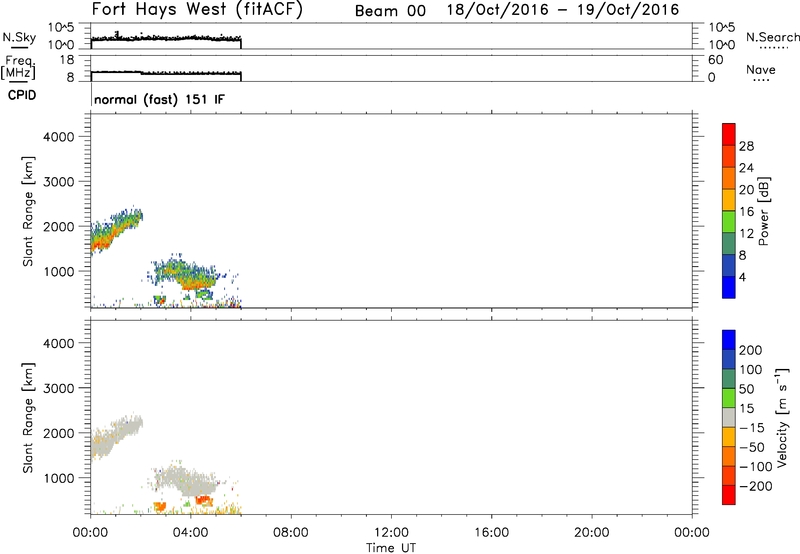Click the 'Nave' legend label
Viewport: 800px width, 554px height.
coord(761,69)
